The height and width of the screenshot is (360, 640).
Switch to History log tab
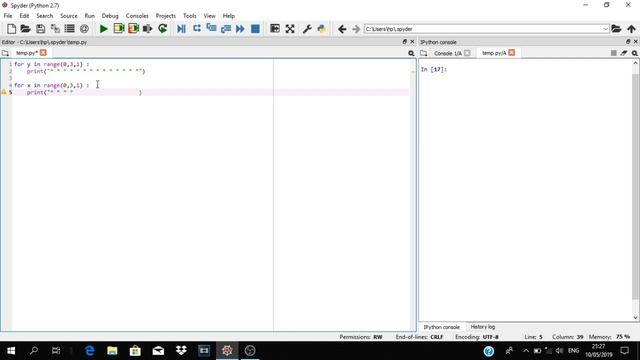coord(482,327)
